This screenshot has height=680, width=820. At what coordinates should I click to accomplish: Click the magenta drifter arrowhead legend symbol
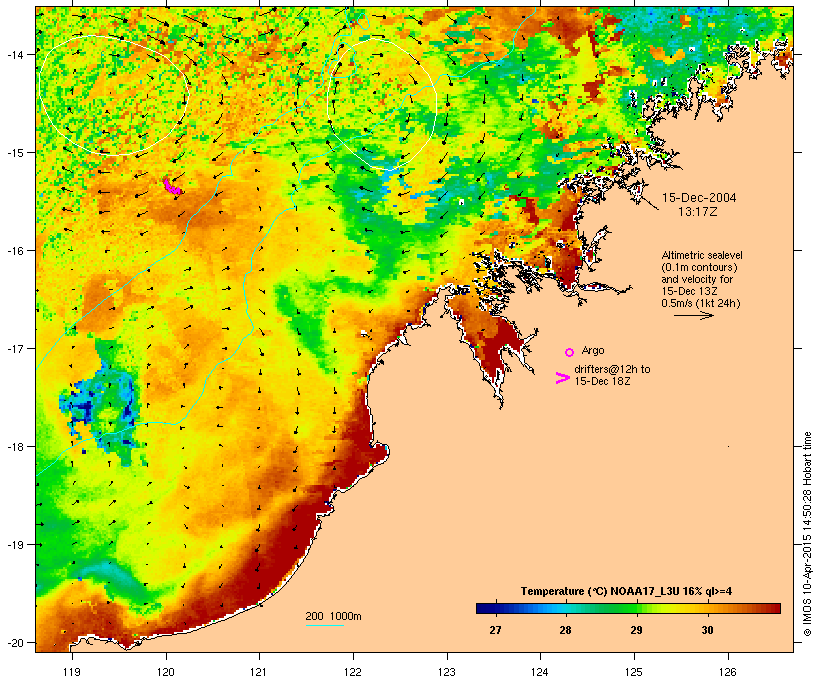562,378
